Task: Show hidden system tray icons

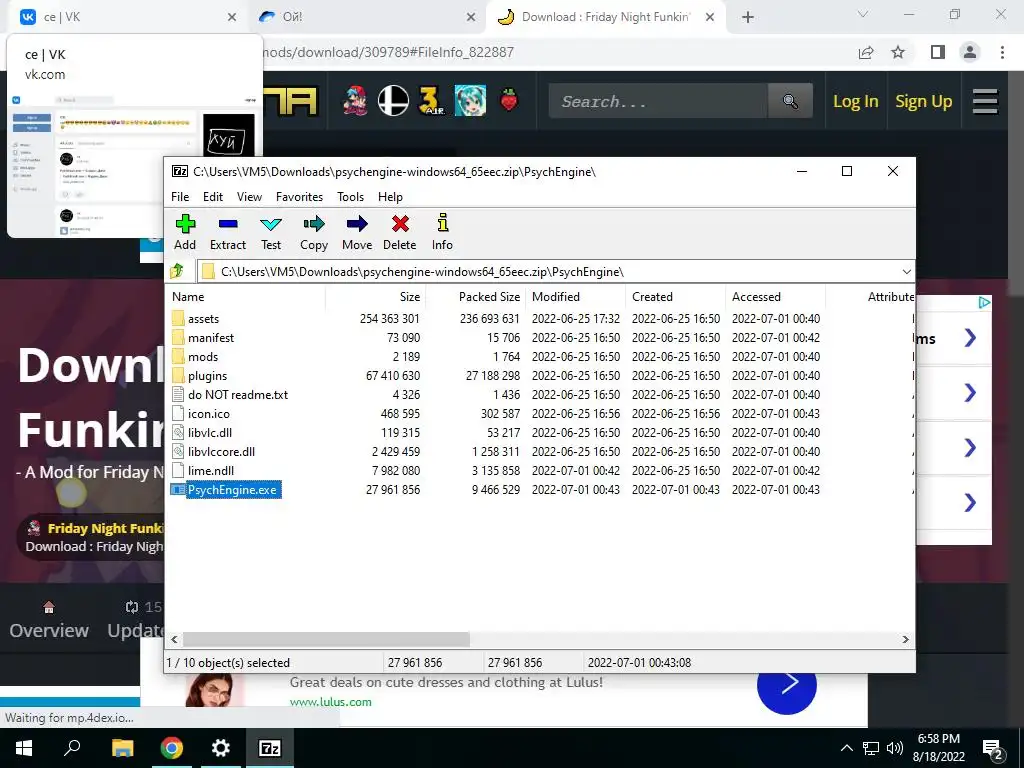Action: pyautogui.click(x=846, y=748)
